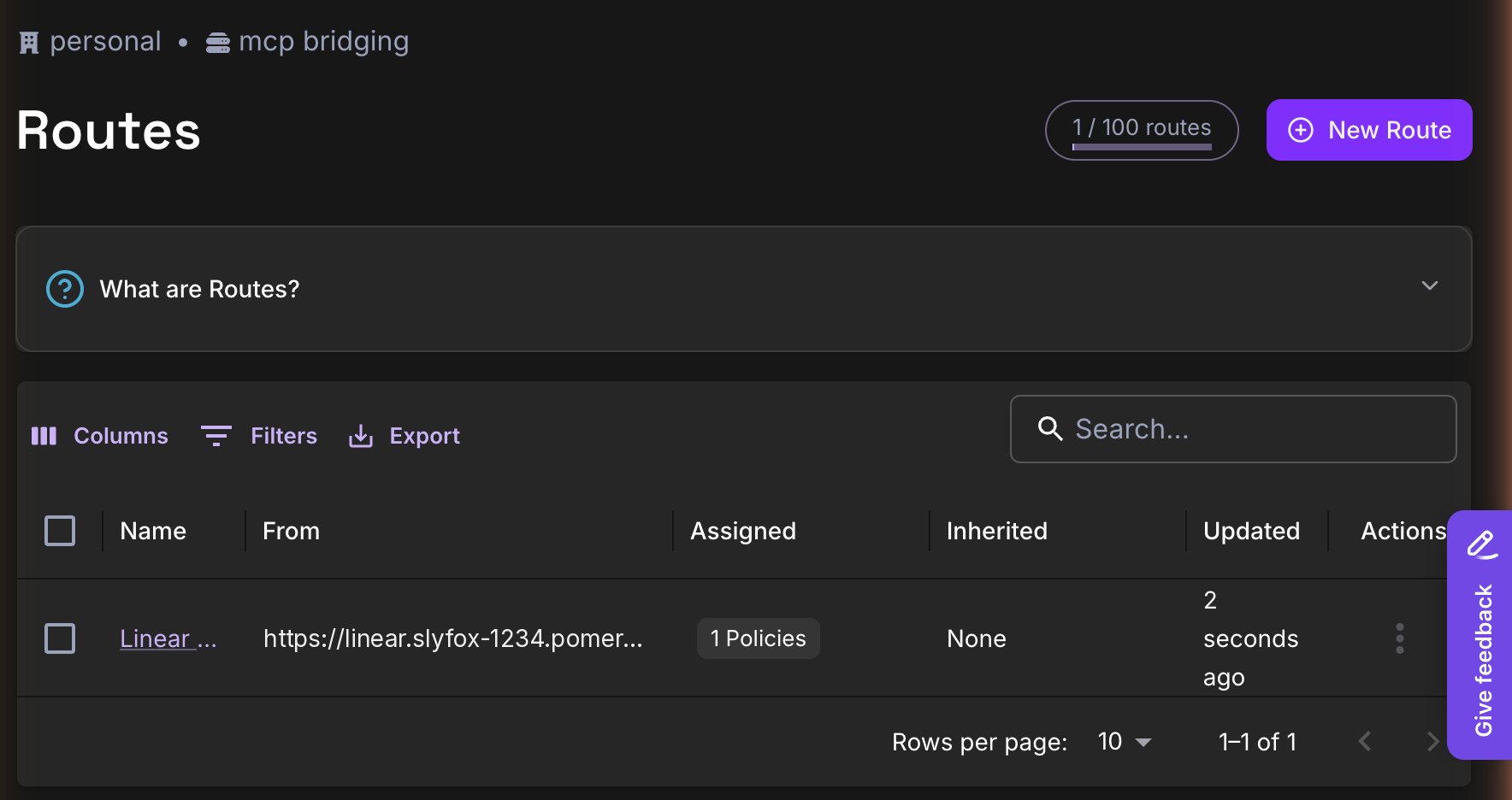Focus the Search... input field
1512x800 pixels.
(1233, 429)
